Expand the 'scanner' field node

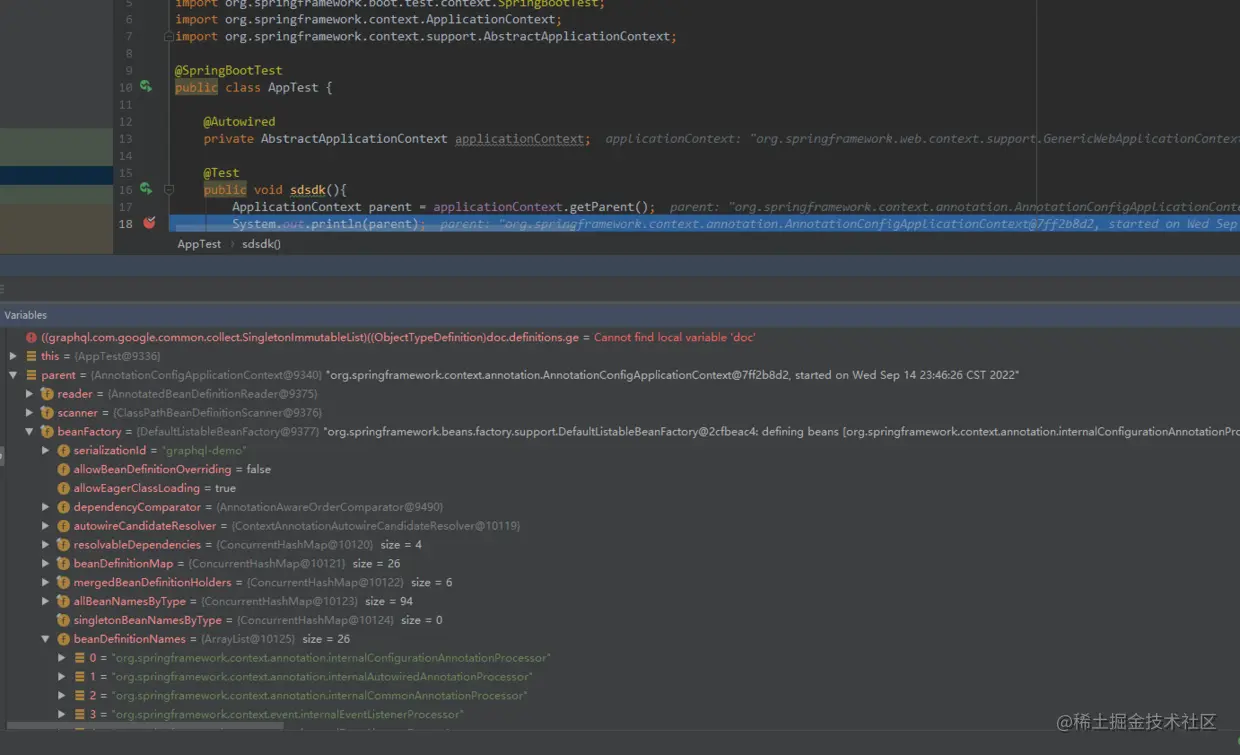coord(29,413)
